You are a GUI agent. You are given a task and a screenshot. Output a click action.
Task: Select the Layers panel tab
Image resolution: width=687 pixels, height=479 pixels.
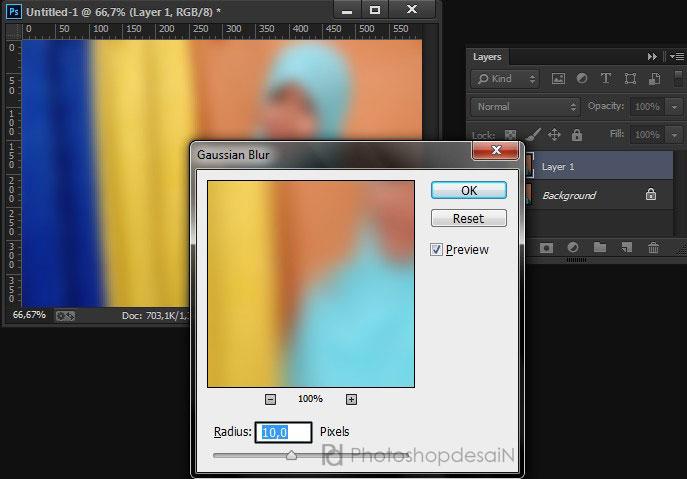point(488,57)
